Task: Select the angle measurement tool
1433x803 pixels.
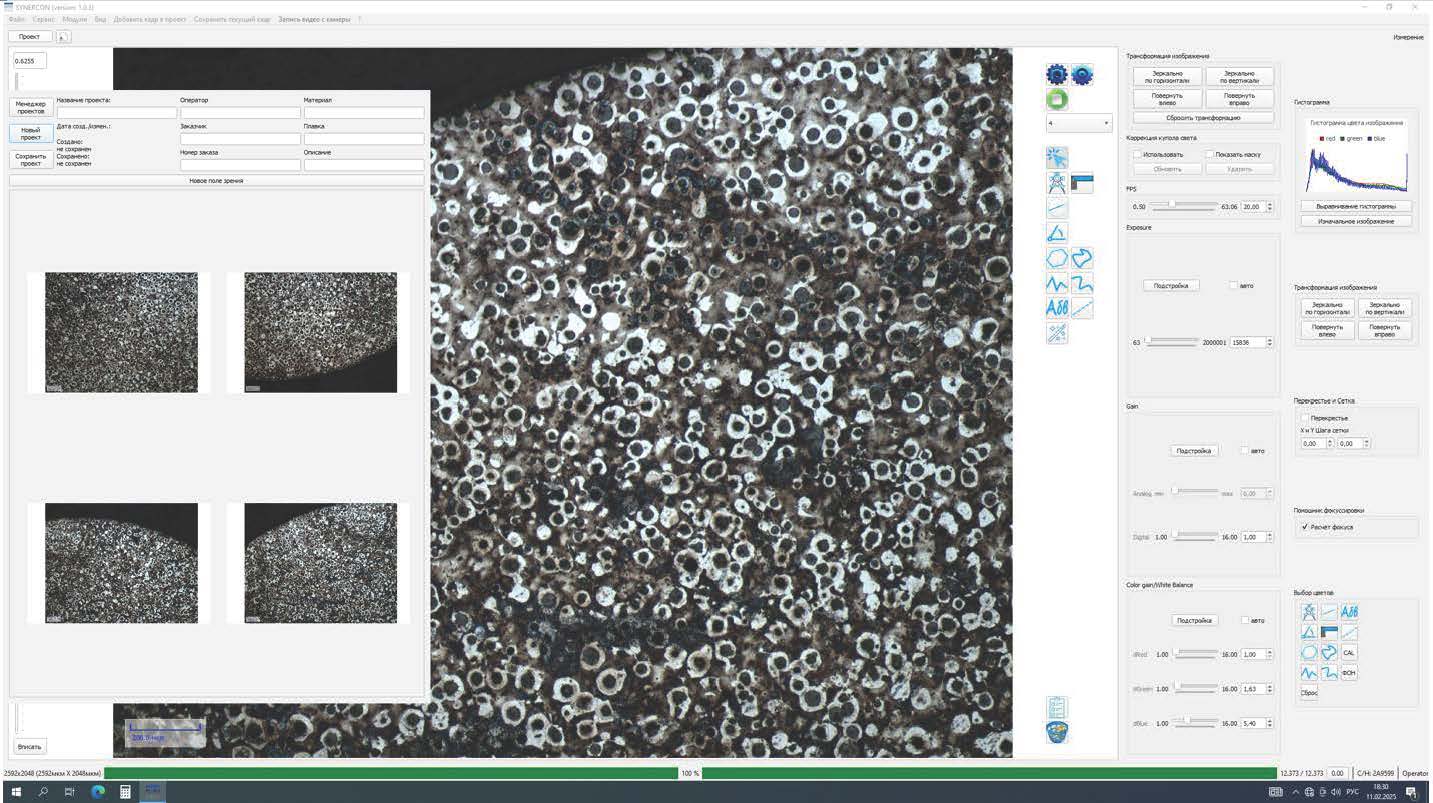Action: coord(1057,233)
